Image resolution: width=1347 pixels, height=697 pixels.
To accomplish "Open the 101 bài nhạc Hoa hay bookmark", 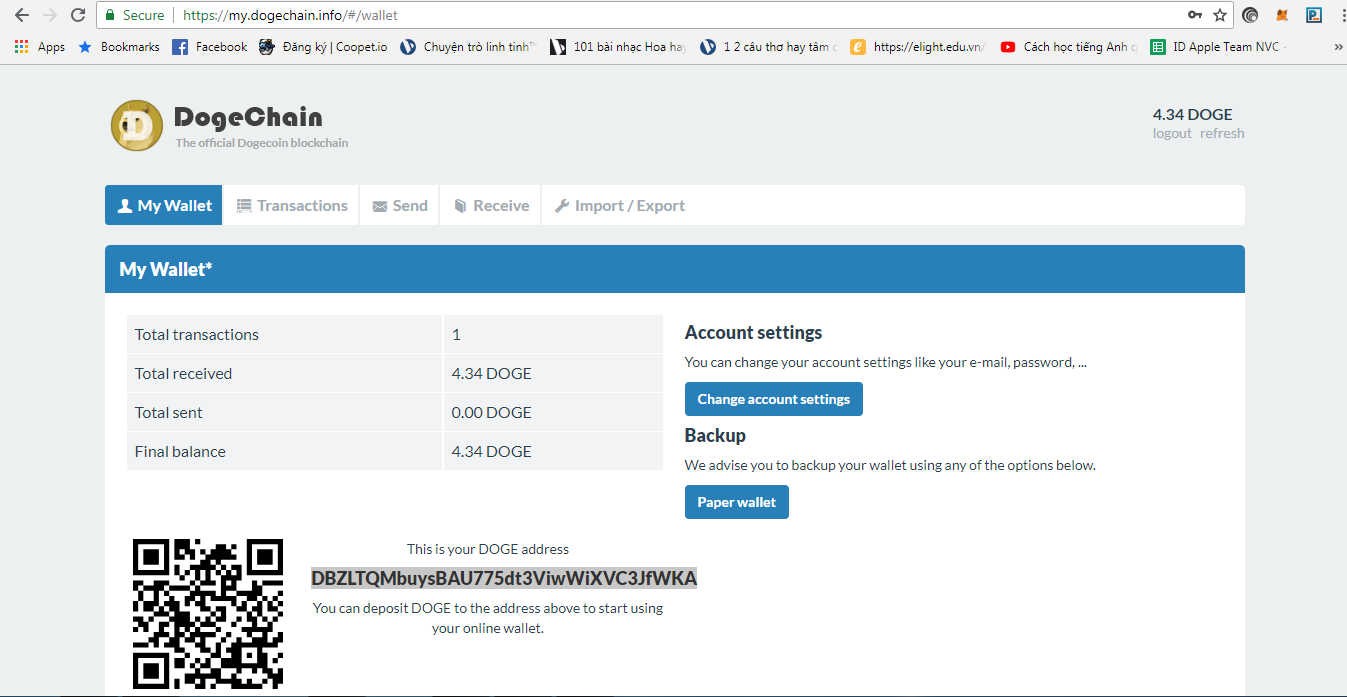I will (619, 47).
